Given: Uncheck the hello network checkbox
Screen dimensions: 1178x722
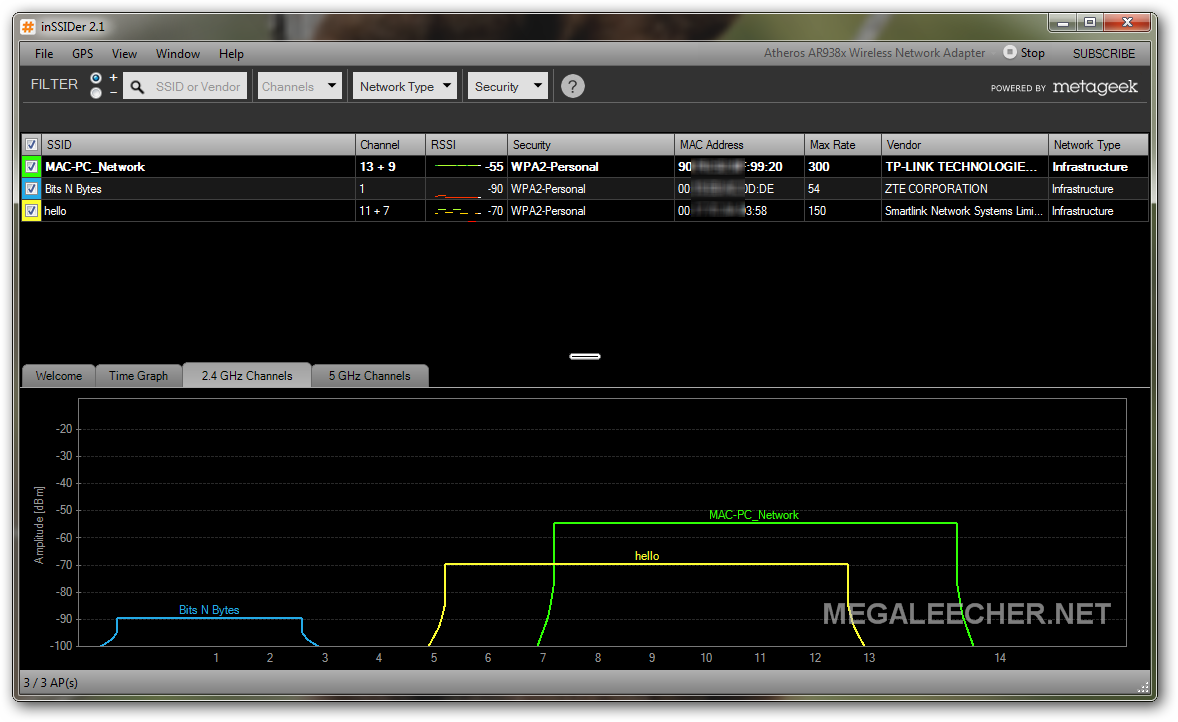Looking at the screenshot, I should point(31,210).
